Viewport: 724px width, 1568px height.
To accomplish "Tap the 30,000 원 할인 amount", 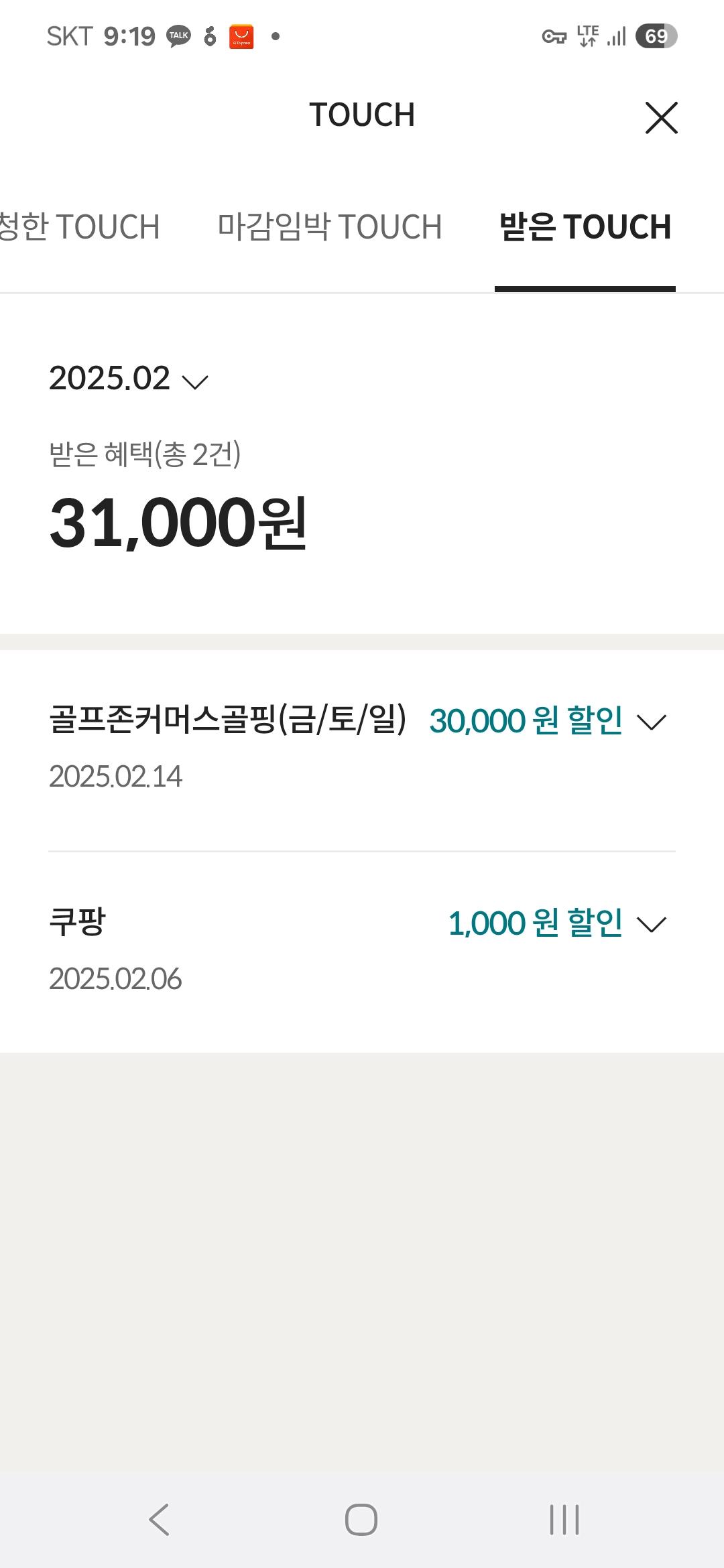I will click(x=526, y=721).
